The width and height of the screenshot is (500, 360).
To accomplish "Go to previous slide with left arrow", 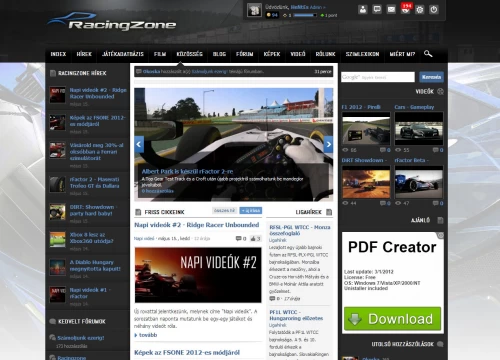I will [x=139, y=144].
